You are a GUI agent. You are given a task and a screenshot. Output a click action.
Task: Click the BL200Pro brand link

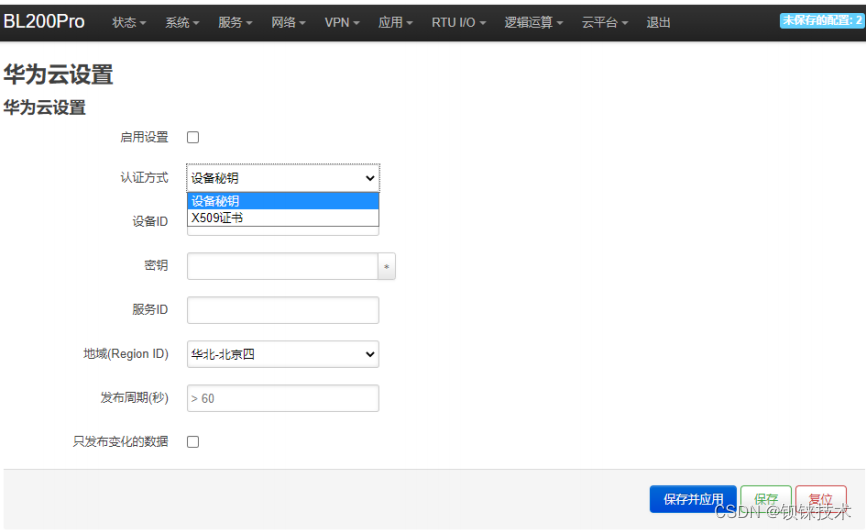tap(44, 22)
